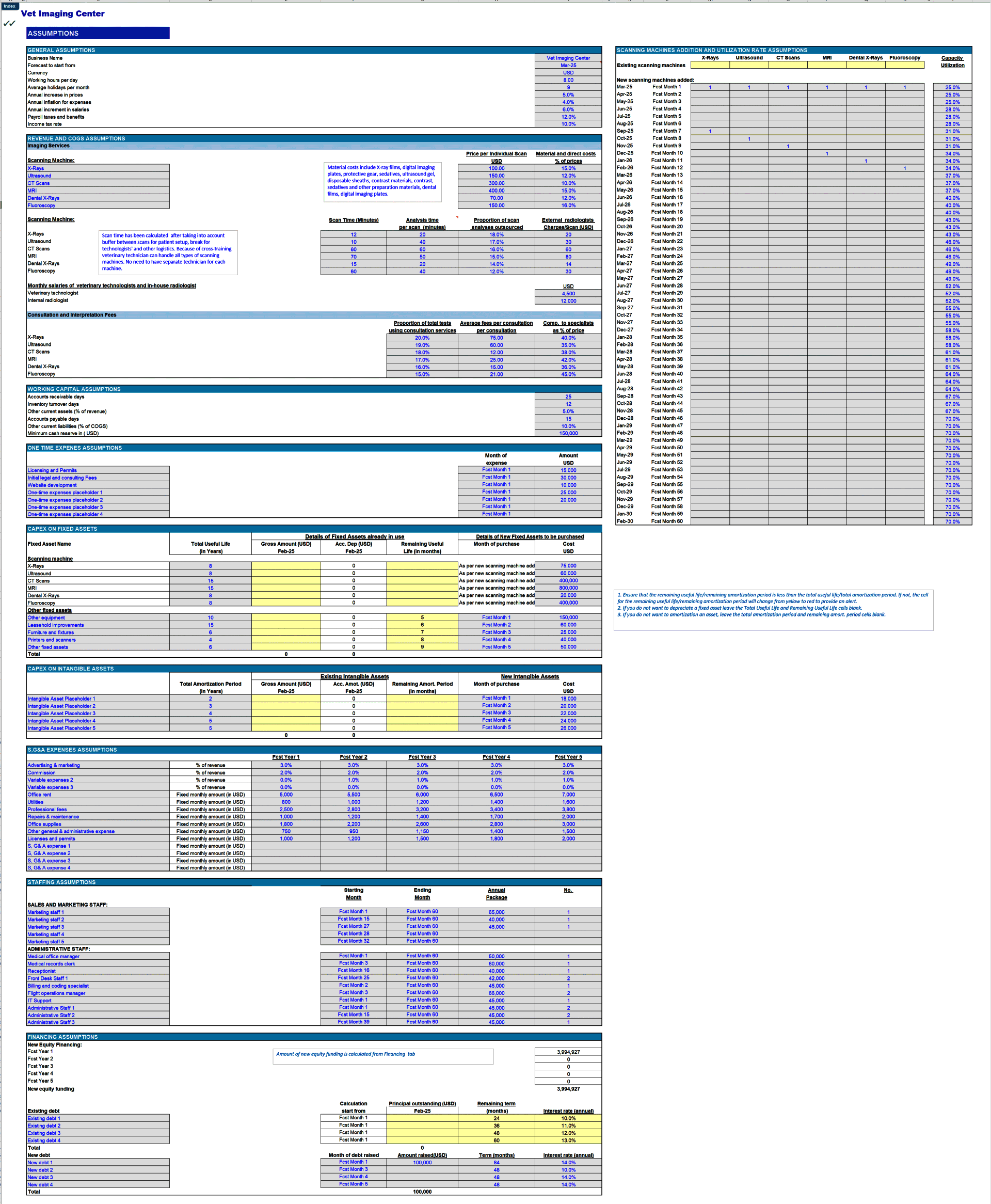The height and width of the screenshot is (1204, 991).
Task: Select Fluoroscopy proportion of analyses outsourced 12.0%
Action: click(496, 272)
